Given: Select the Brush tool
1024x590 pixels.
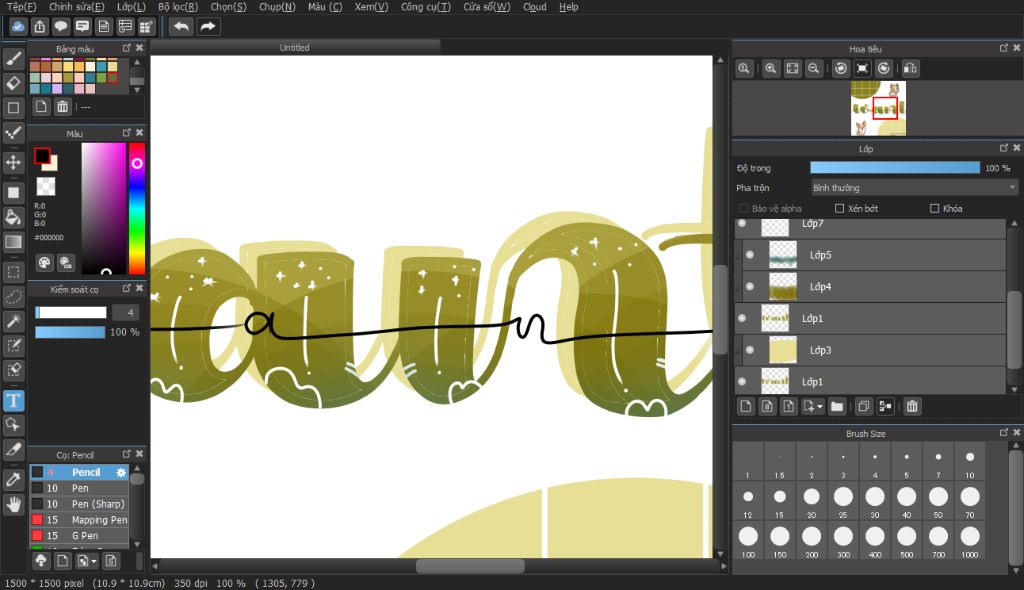Looking at the screenshot, I should pyautogui.click(x=13, y=59).
